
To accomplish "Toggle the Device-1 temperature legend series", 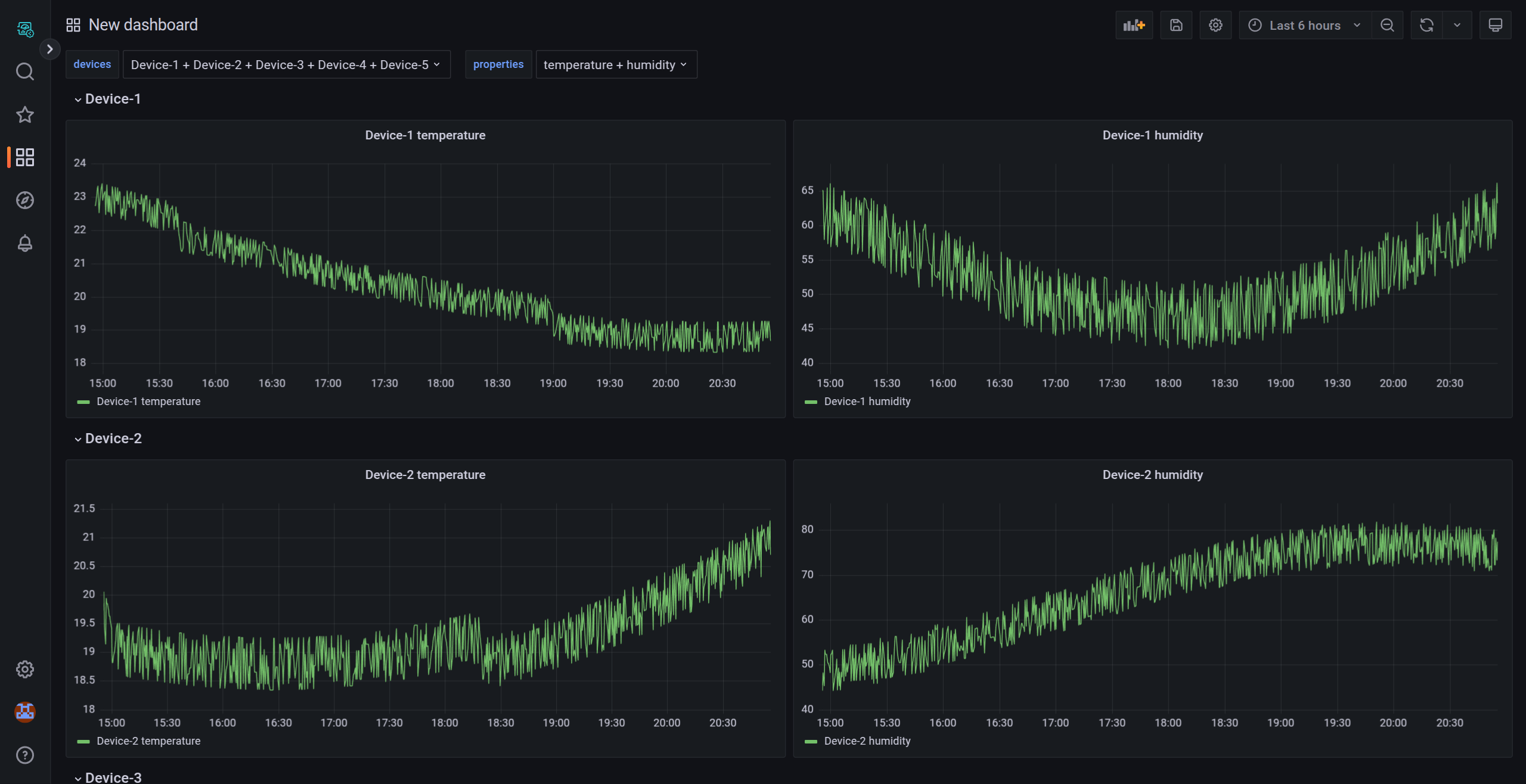I will pos(148,401).
